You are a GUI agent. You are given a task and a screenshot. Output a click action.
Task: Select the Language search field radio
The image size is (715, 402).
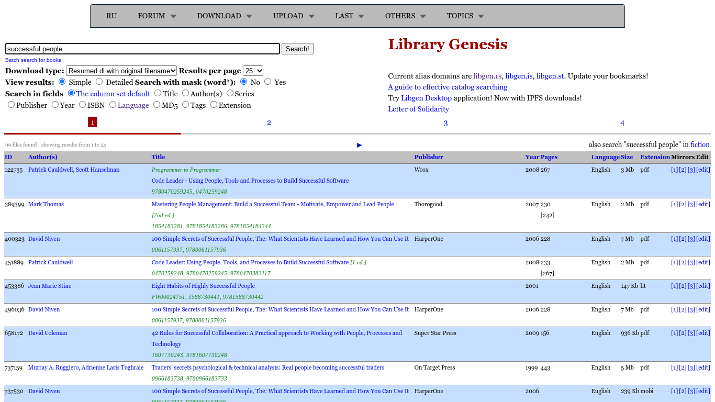(x=113, y=105)
